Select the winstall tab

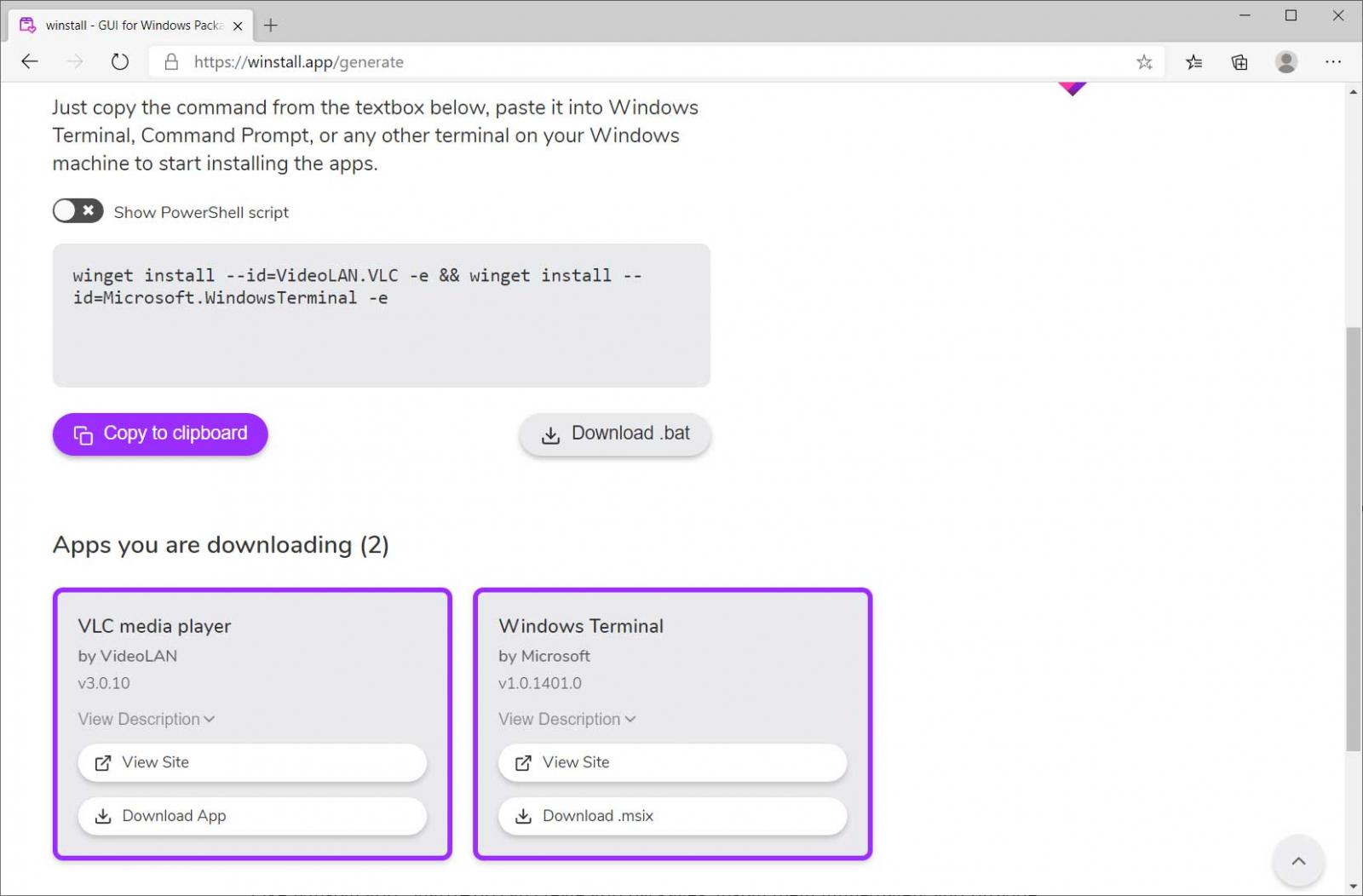pos(132,26)
